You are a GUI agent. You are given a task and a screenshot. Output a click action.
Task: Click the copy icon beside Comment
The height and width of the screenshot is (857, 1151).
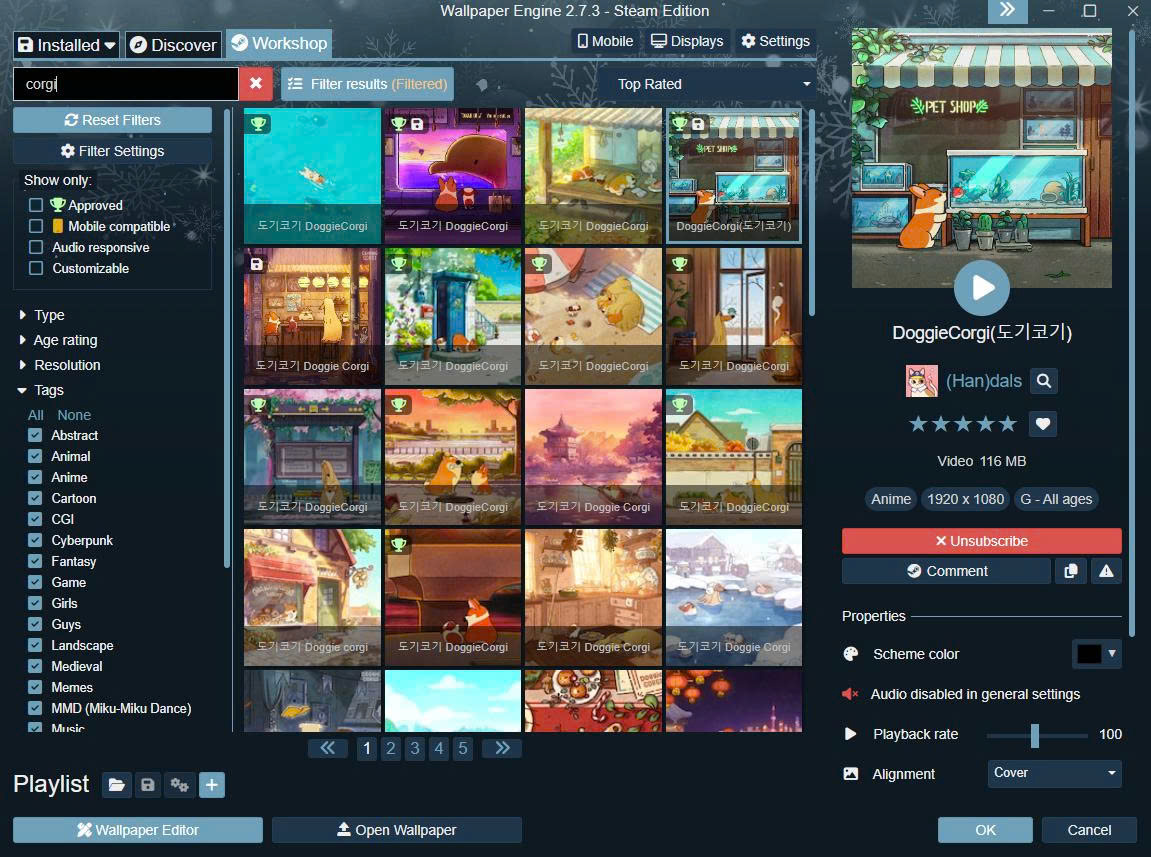click(1071, 571)
